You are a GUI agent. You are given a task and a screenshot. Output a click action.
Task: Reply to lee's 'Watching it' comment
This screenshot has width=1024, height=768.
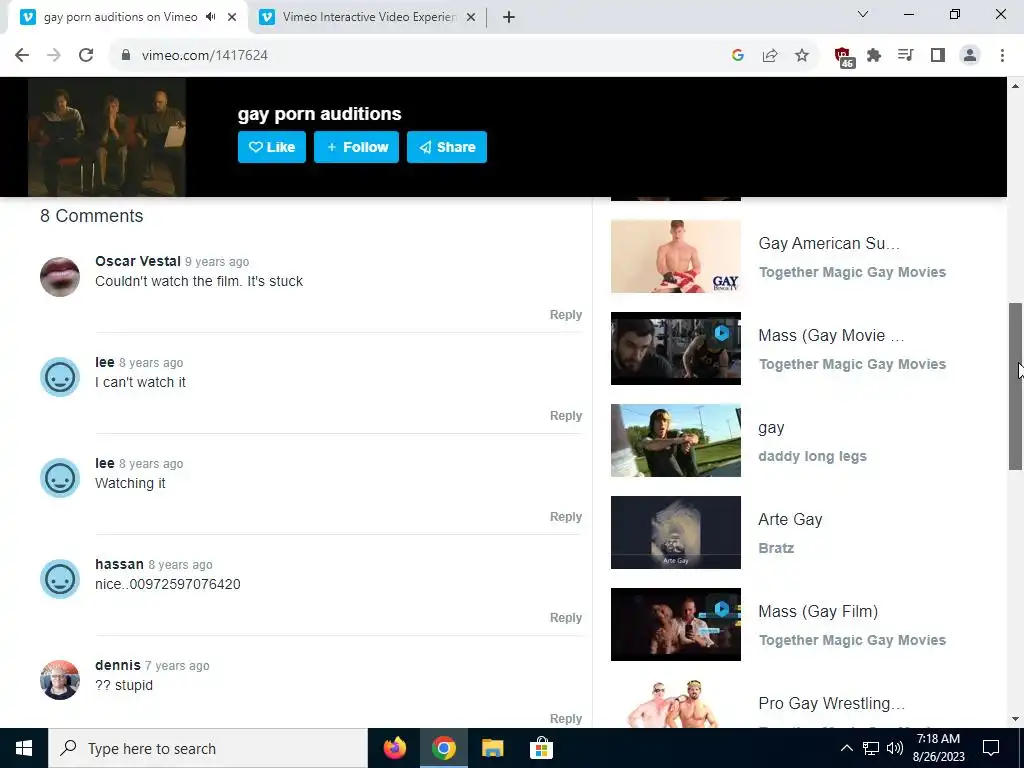pos(566,517)
